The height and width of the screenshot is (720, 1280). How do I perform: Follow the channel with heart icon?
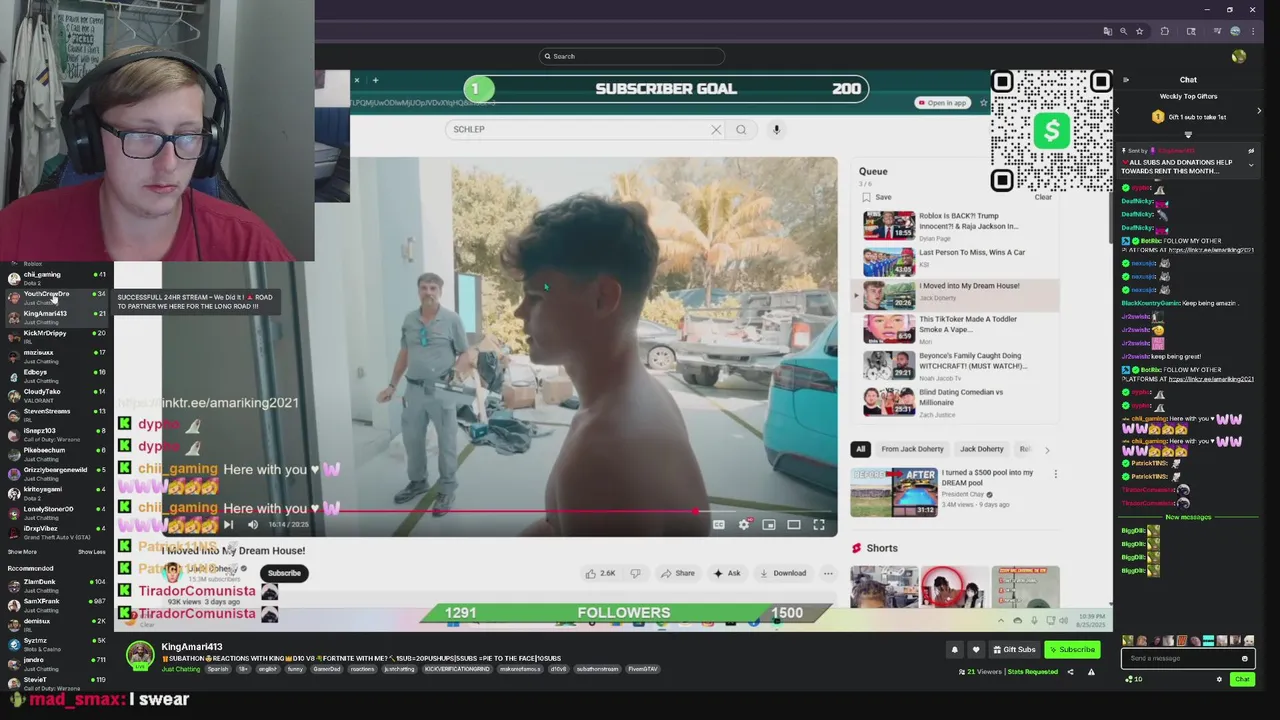coord(976,649)
